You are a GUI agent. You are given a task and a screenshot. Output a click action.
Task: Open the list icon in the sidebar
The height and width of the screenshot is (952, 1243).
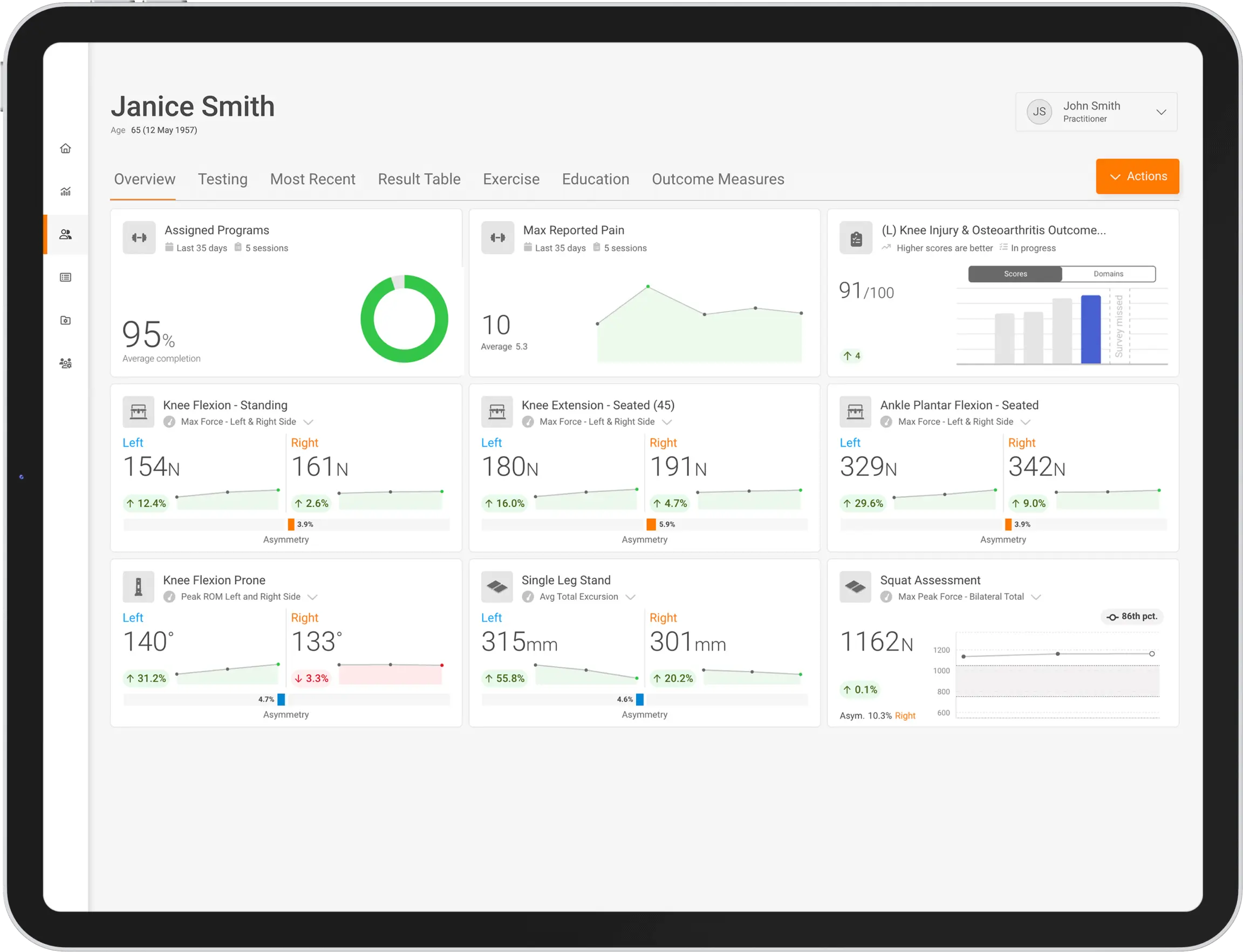(x=66, y=277)
